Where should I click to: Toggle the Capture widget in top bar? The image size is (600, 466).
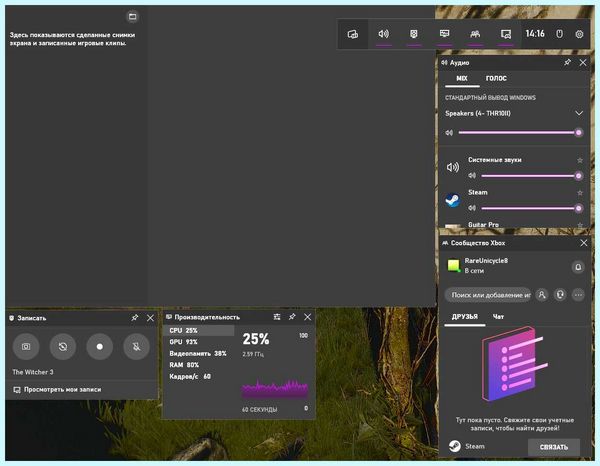(414, 34)
